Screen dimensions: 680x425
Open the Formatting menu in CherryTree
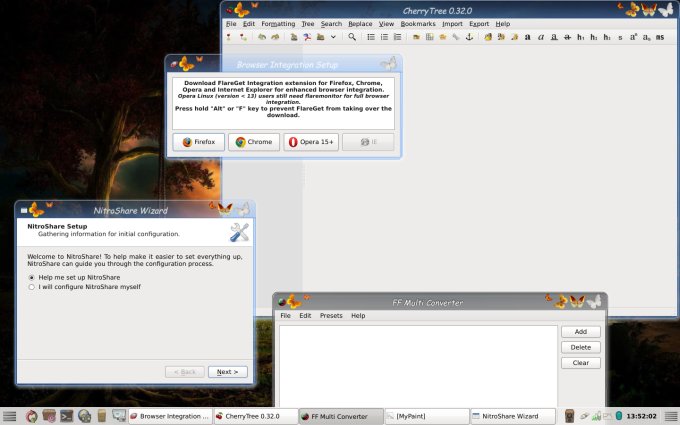coord(278,23)
